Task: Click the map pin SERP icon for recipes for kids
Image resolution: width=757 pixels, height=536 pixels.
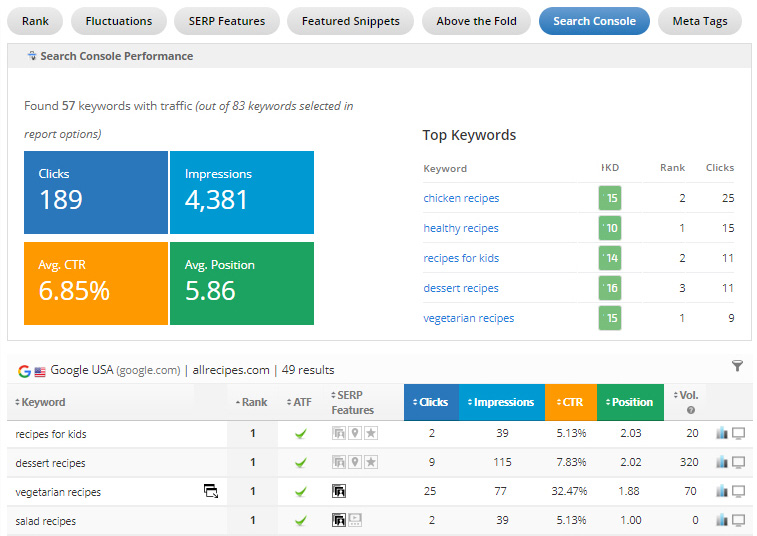Action: 355,434
